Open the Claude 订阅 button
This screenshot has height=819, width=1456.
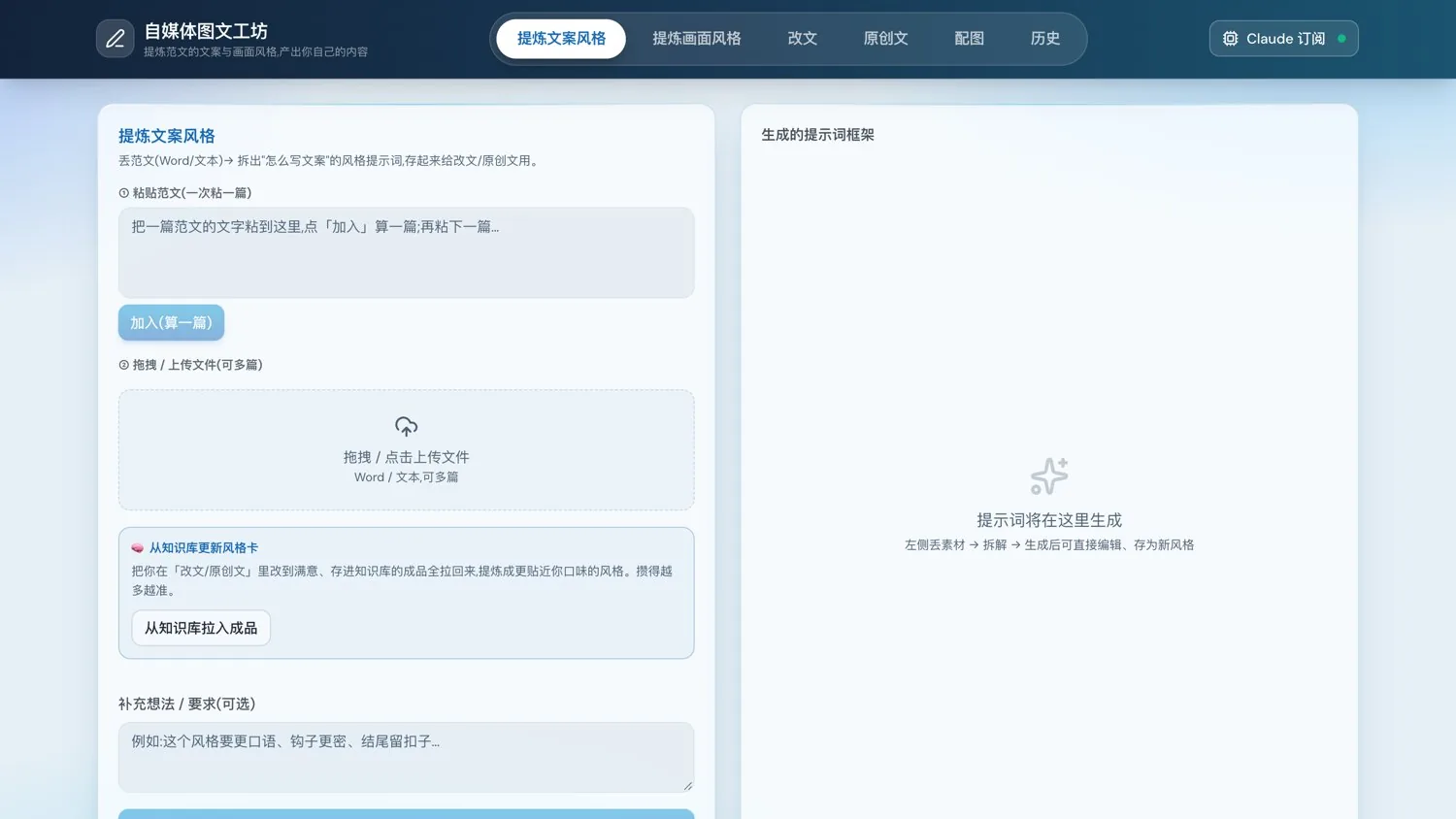point(1283,39)
